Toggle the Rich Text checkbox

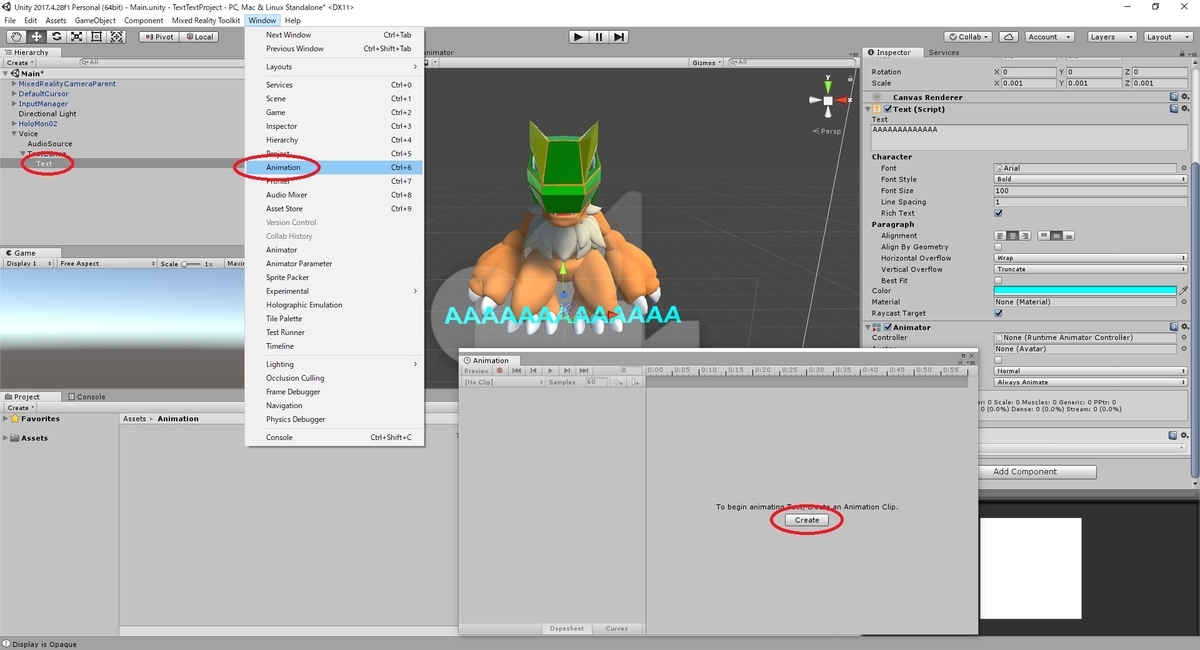point(998,213)
